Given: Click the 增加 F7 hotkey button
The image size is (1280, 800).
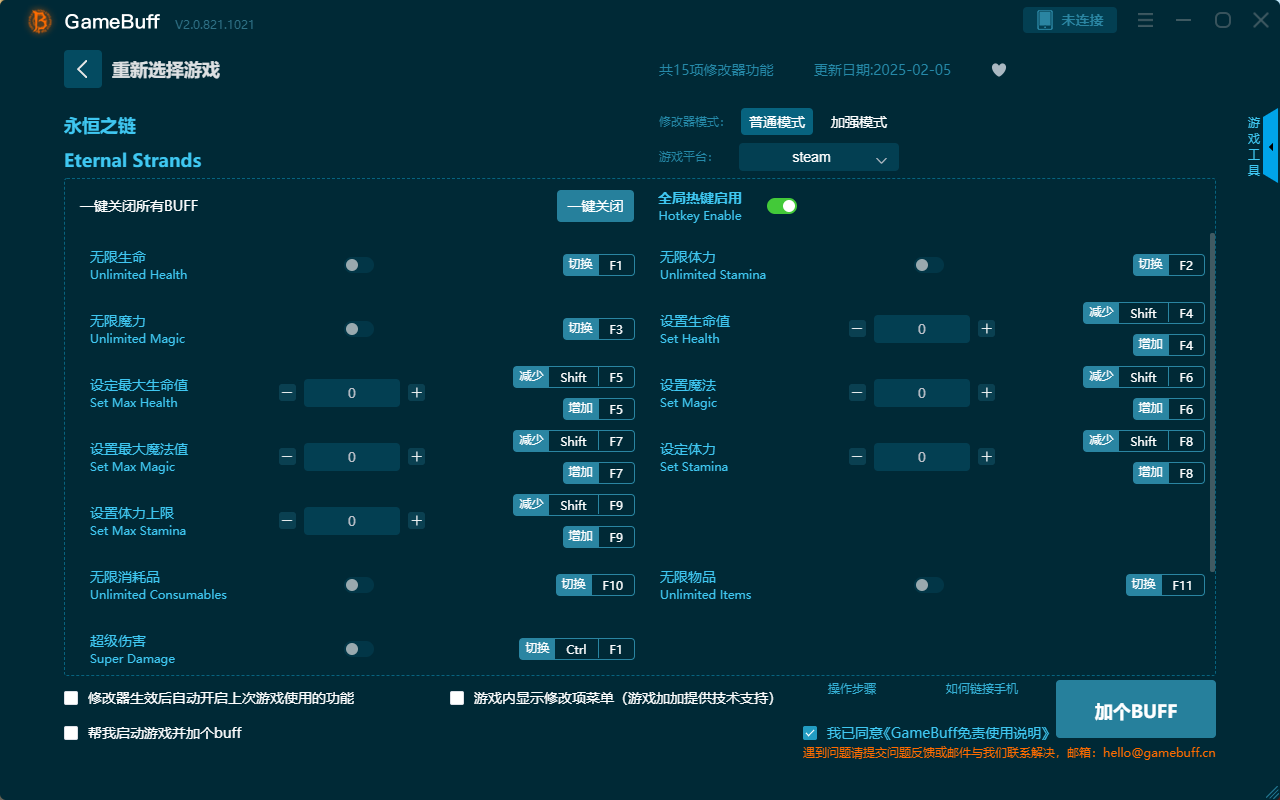Looking at the screenshot, I should pos(599,473).
